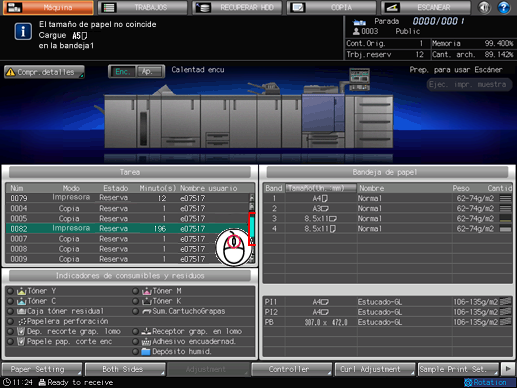Switch to the TRABAJOS tab
This screenshot has height=388, width=517.
tap(142, 7)
